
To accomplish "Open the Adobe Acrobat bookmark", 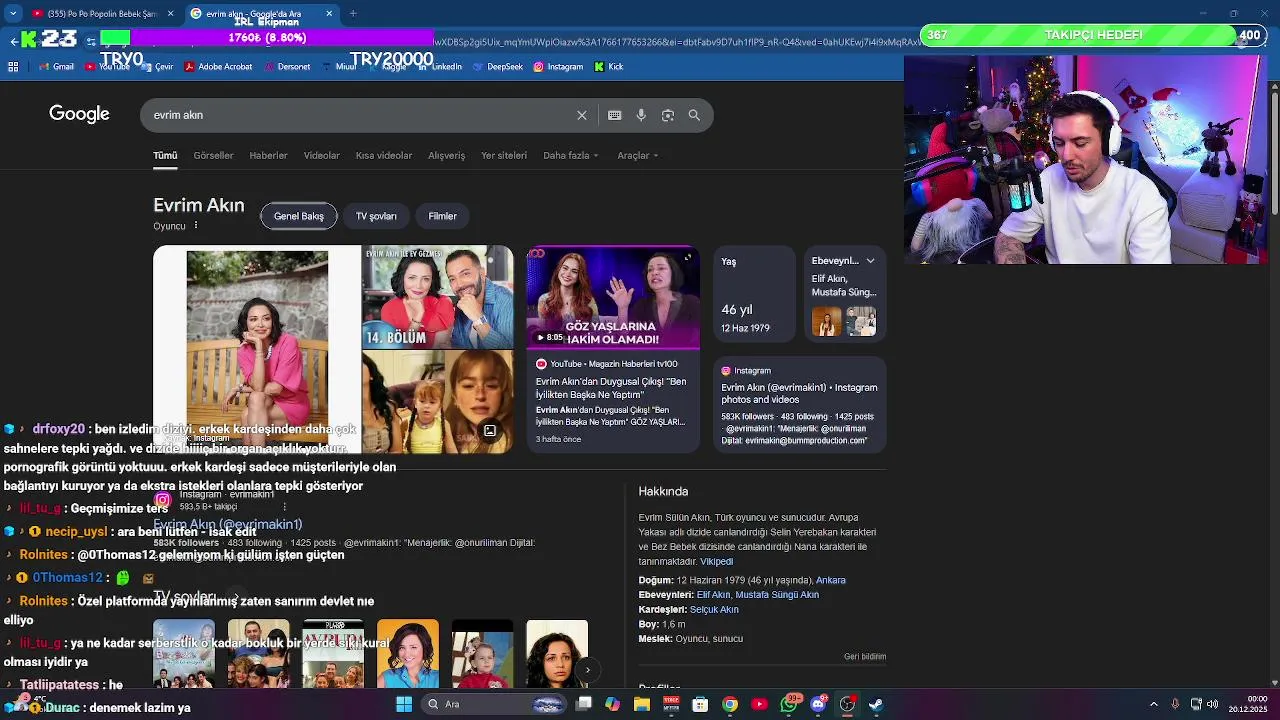I will (x=218, y=67).
